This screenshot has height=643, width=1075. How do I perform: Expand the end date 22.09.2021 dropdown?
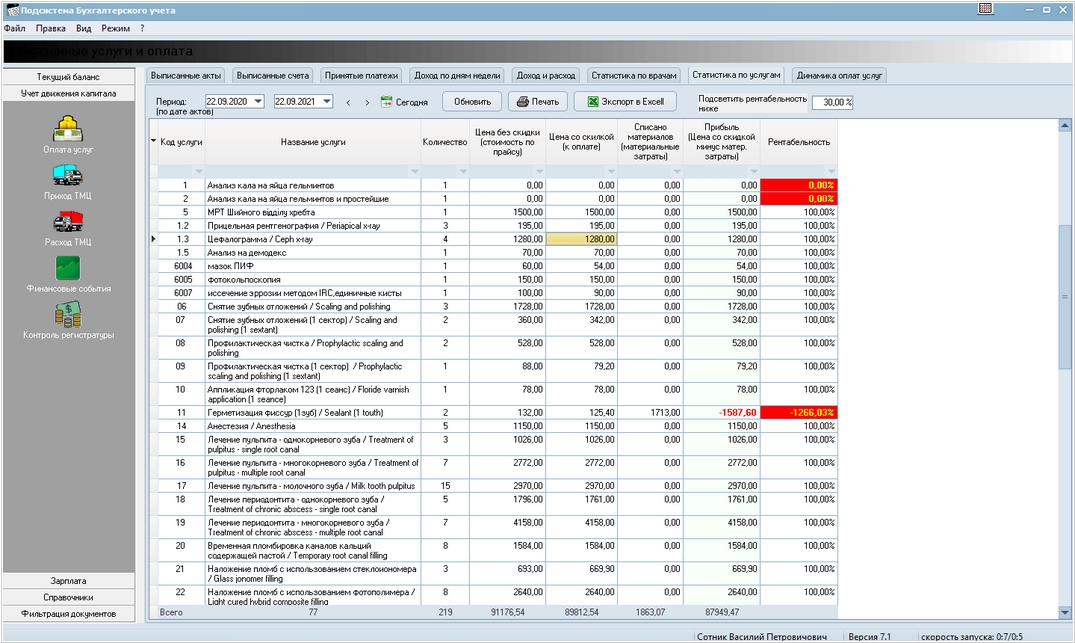327,102
